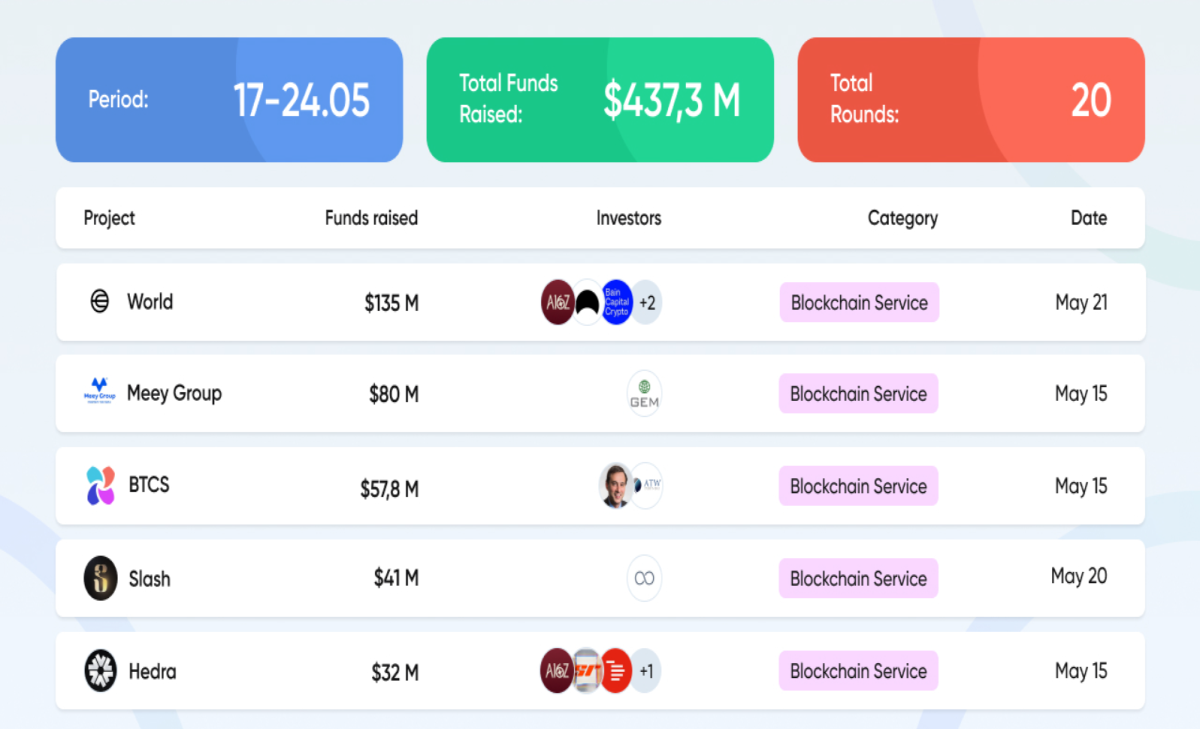1200x729 pixels.
Task: Open the Hedra snowflake logo icon
Action: [101, 671]
